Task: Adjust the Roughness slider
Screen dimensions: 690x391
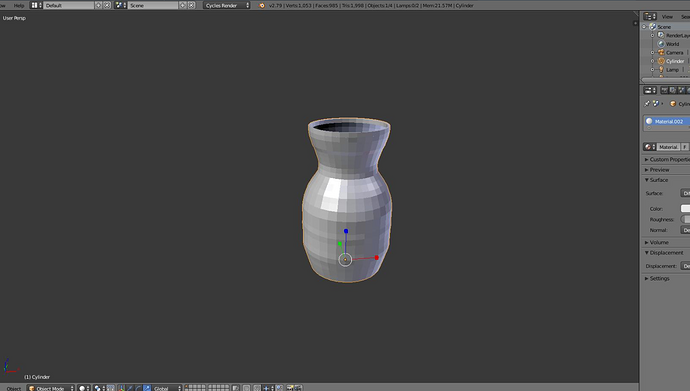Action: click(x=685, y=219)
